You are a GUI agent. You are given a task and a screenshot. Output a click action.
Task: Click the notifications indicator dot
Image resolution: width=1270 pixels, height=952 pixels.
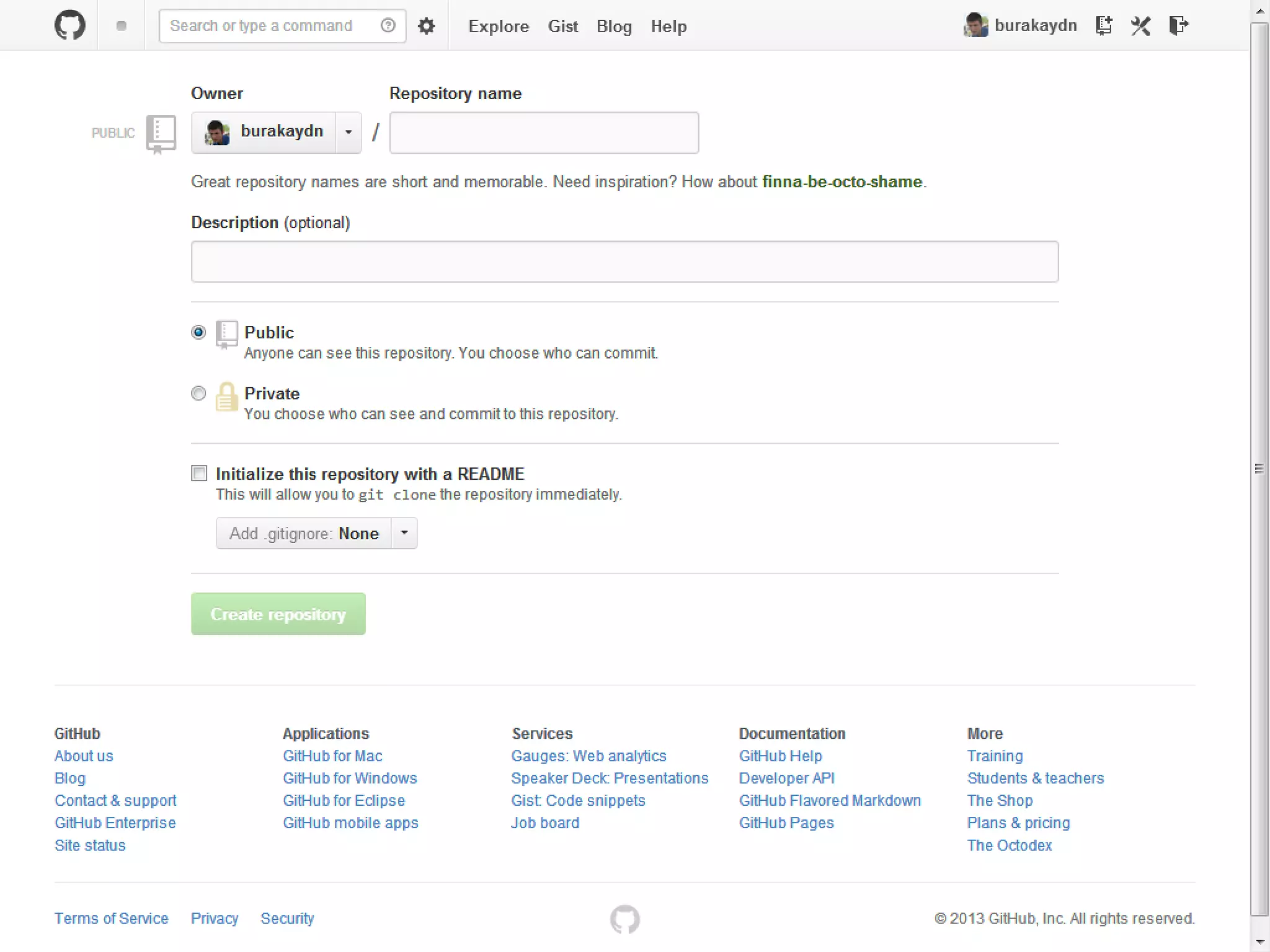click(x=122, y=25)
